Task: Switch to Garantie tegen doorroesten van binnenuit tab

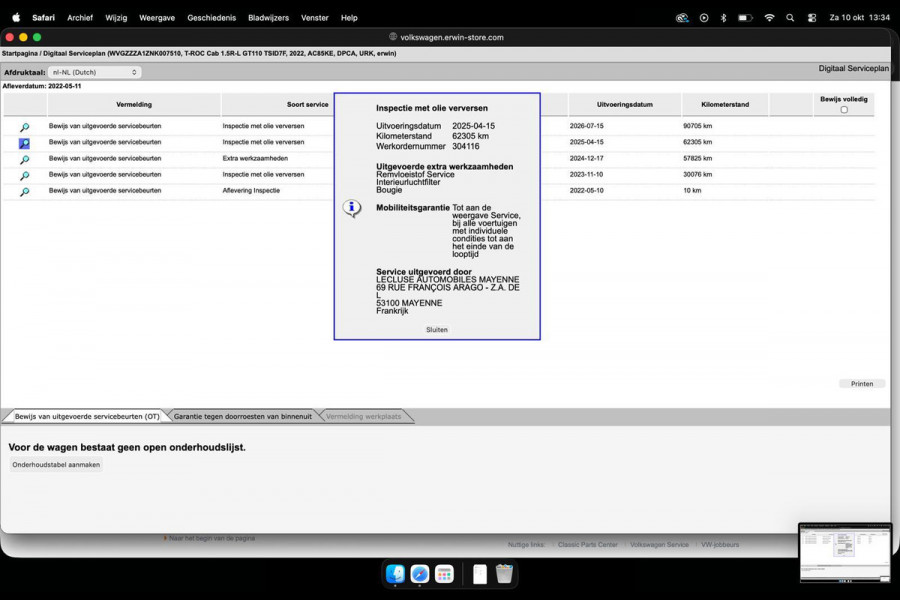Action: [x=243, y=416]
